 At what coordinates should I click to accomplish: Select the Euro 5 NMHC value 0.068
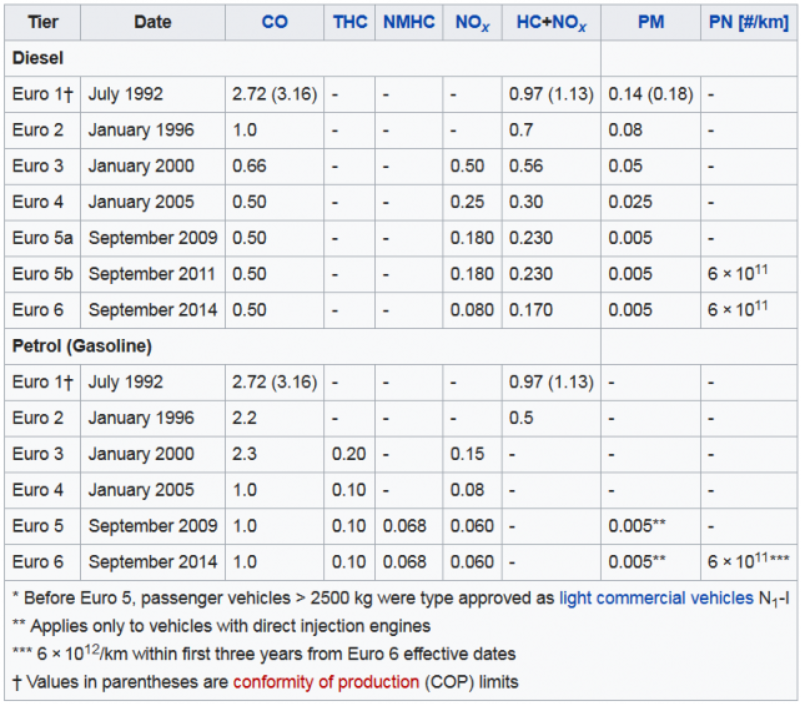(404, 526)
